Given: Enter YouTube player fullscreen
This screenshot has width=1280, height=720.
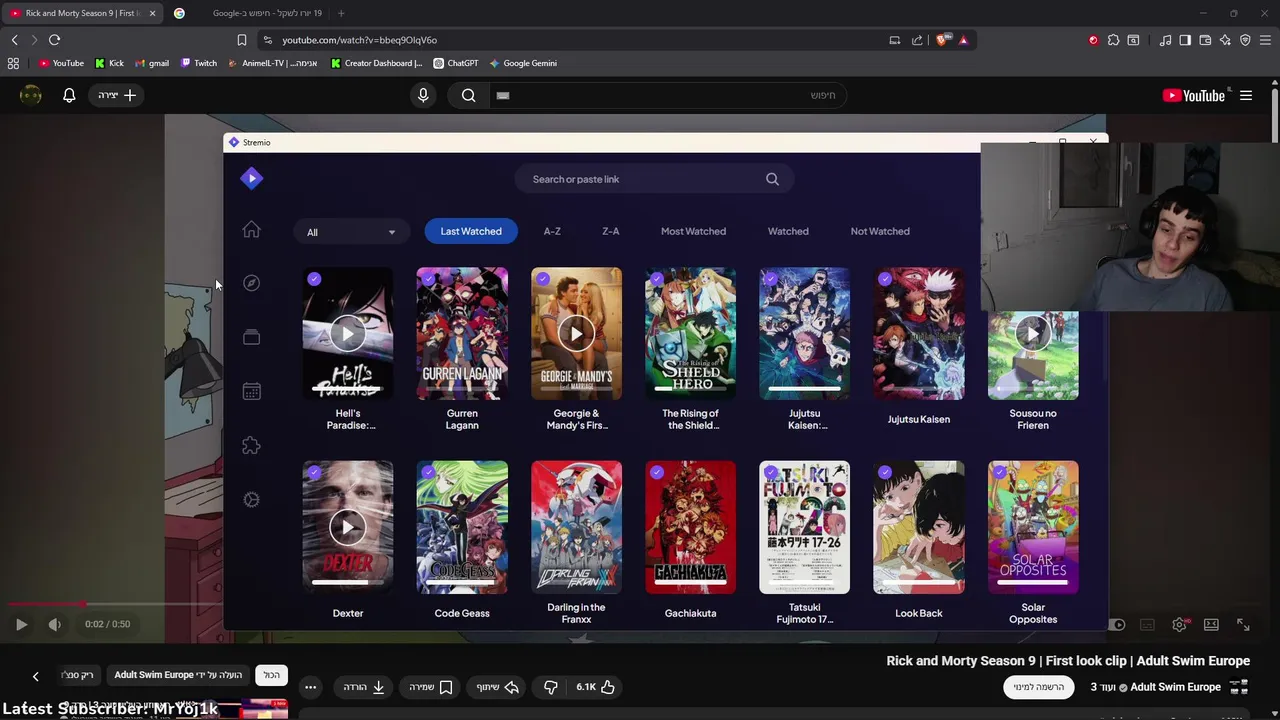Looking at the screenshot, I should (x=1243, y=624).
